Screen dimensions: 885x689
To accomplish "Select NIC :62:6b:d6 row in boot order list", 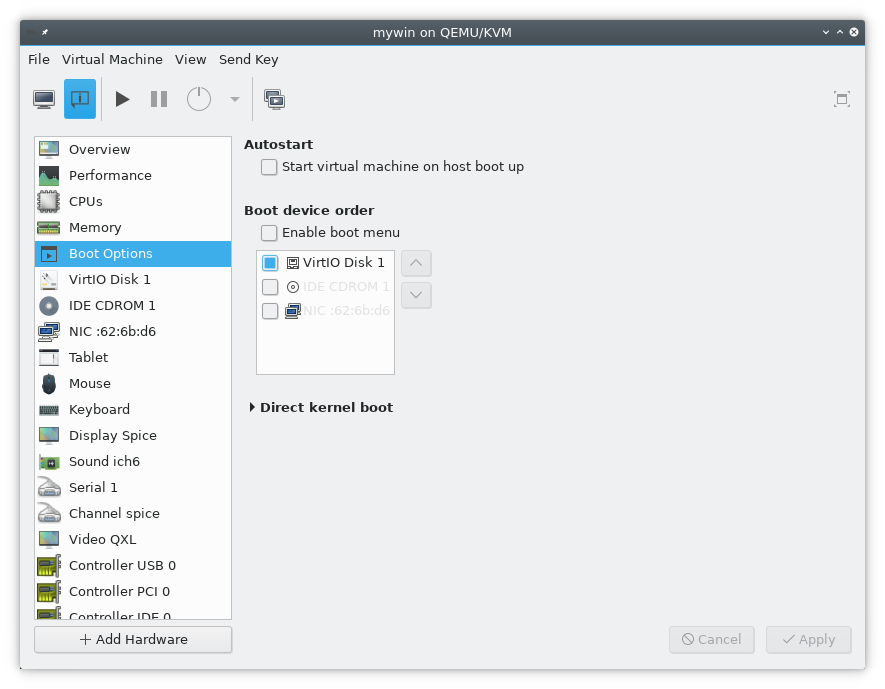I will [325, 311].
